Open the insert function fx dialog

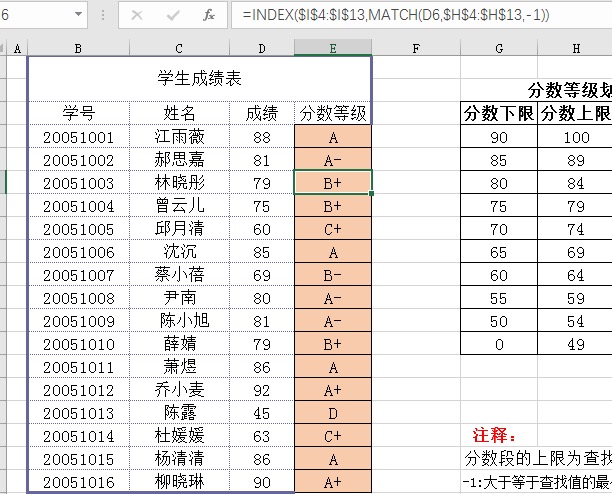coord(209,15)
